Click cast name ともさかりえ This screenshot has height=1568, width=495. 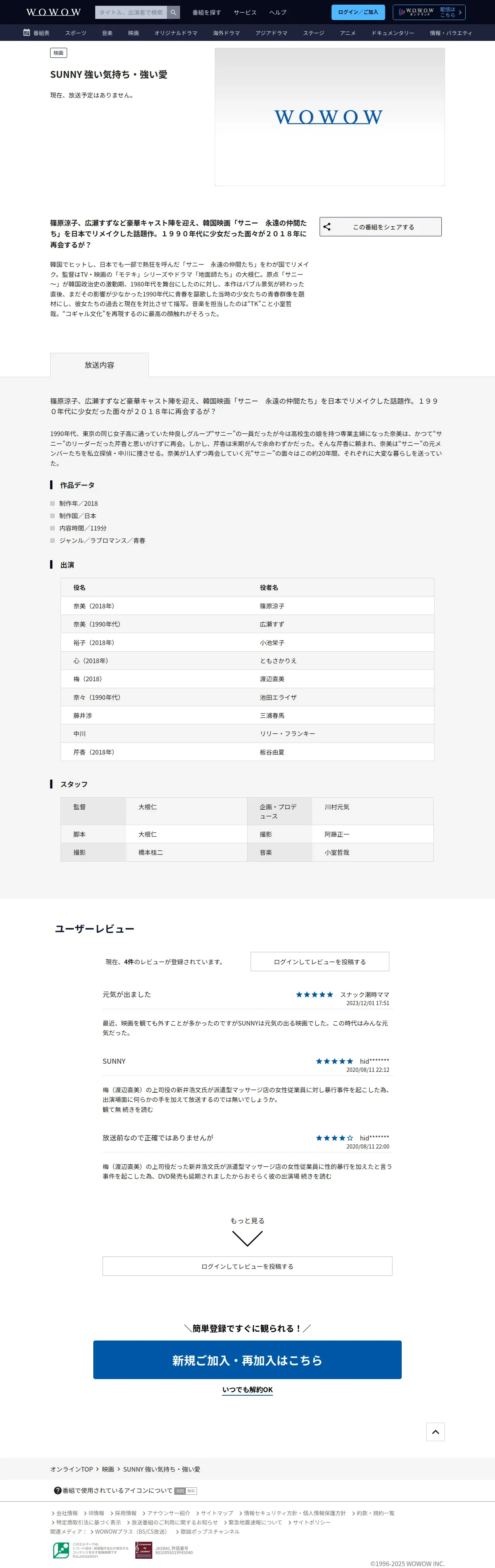(278, 661)
